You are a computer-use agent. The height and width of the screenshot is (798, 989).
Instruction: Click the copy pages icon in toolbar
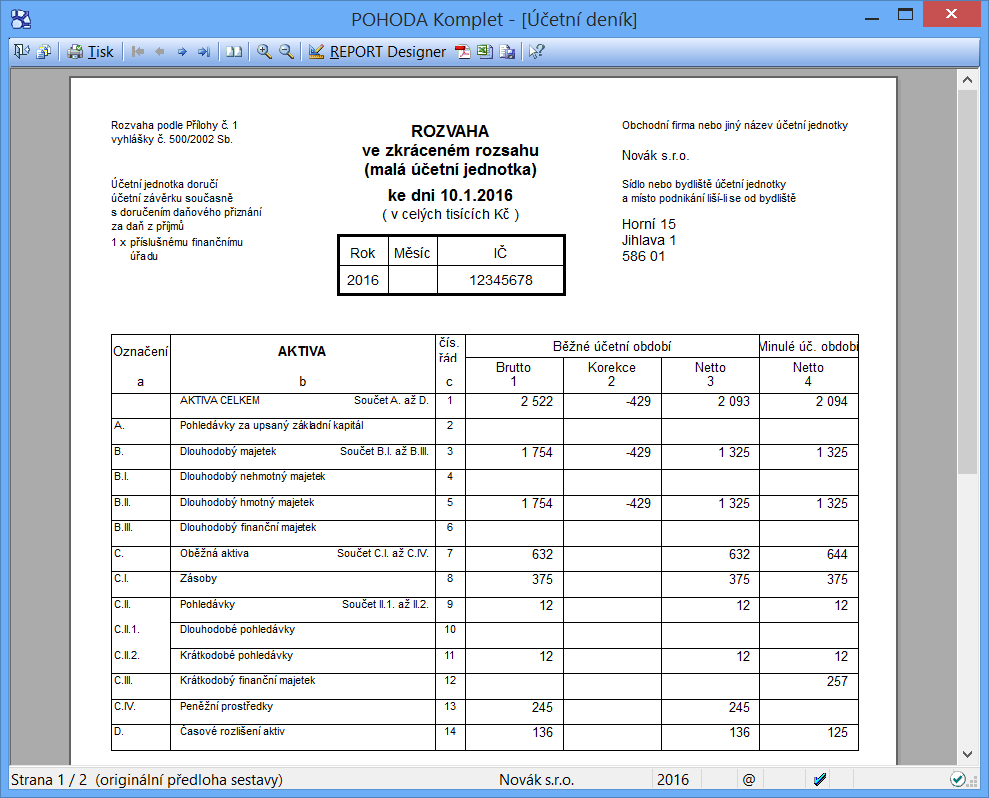pos(44,52)
